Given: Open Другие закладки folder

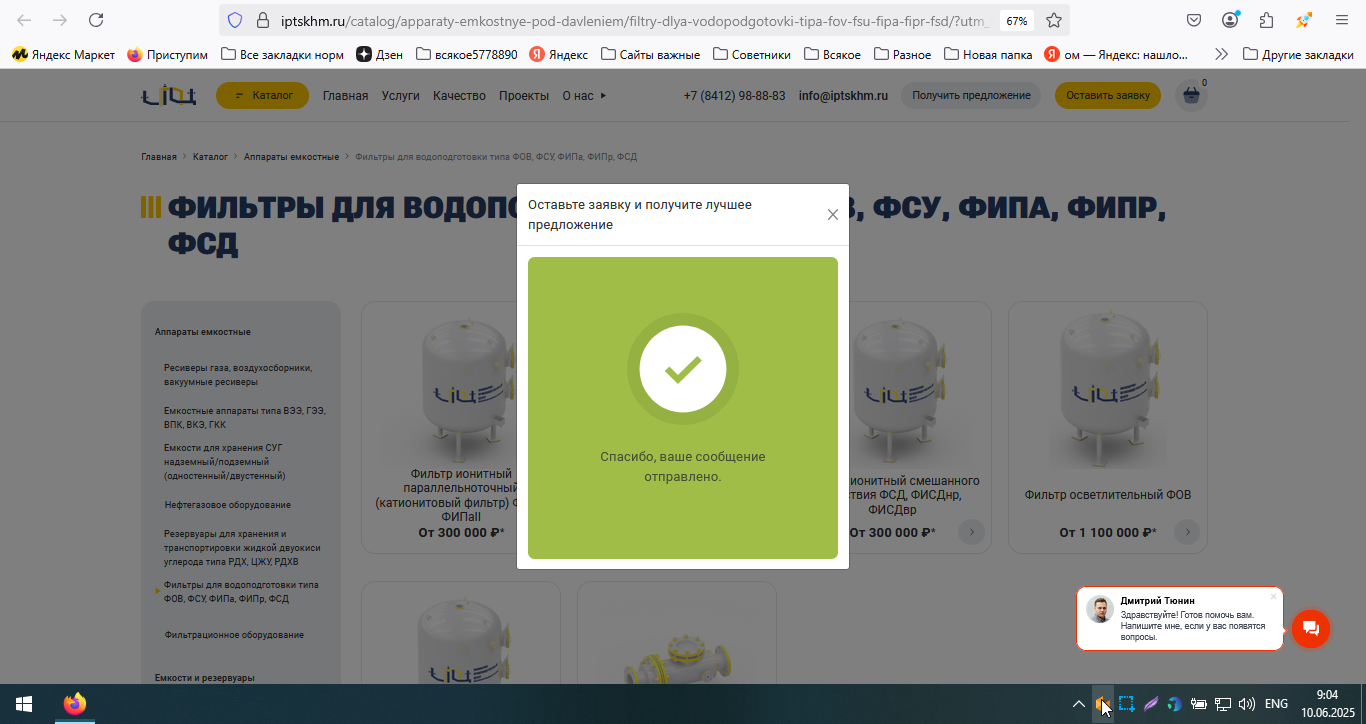Looking at the screenshot, I should tap(1299, 55).
